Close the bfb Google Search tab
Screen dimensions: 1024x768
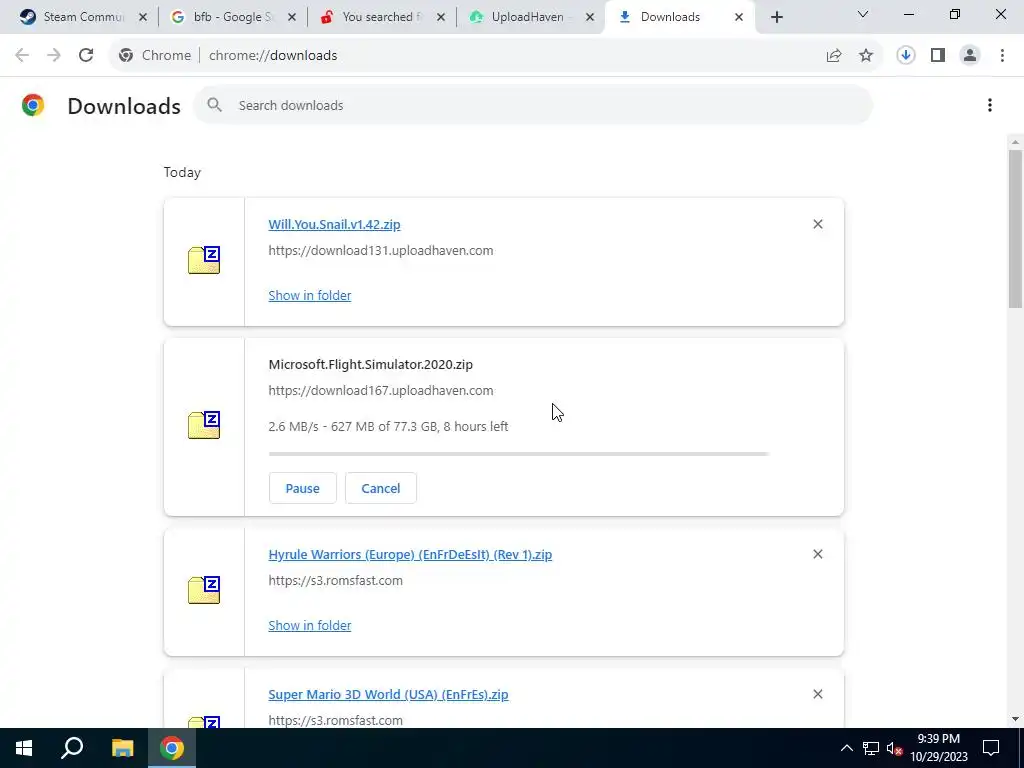[292, 17]
